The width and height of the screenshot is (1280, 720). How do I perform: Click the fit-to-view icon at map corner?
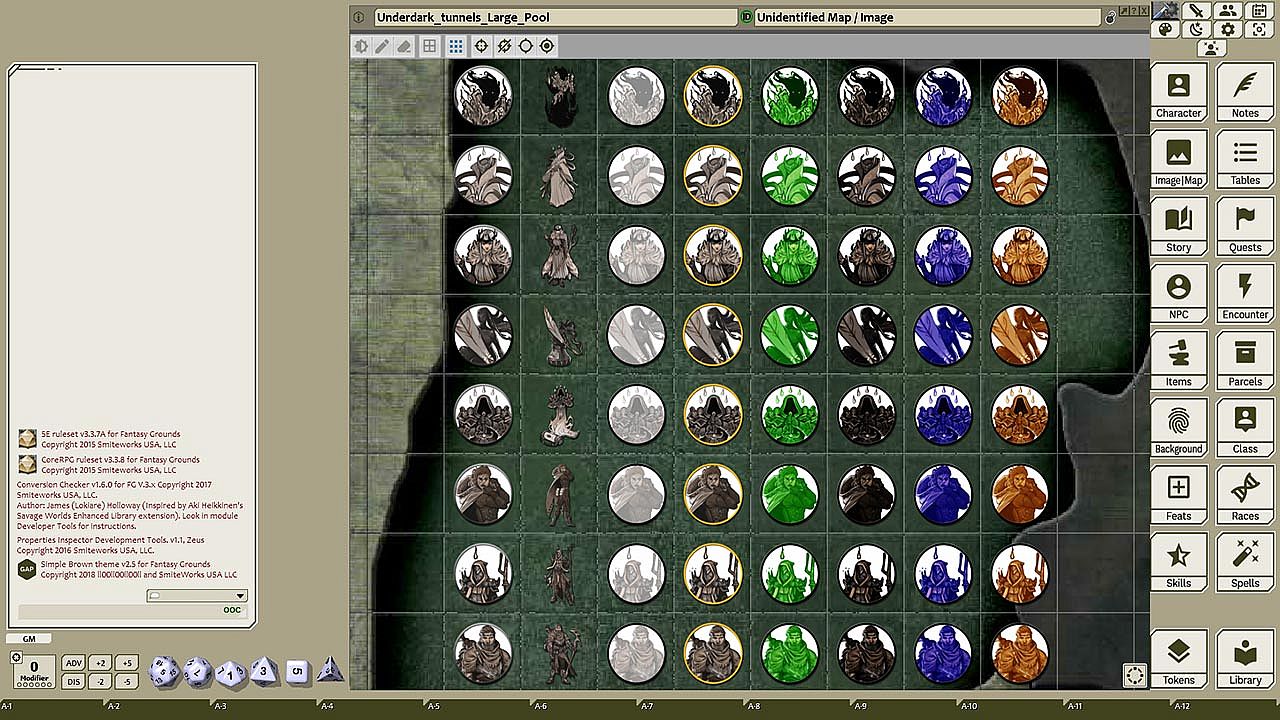(1134, 675)
